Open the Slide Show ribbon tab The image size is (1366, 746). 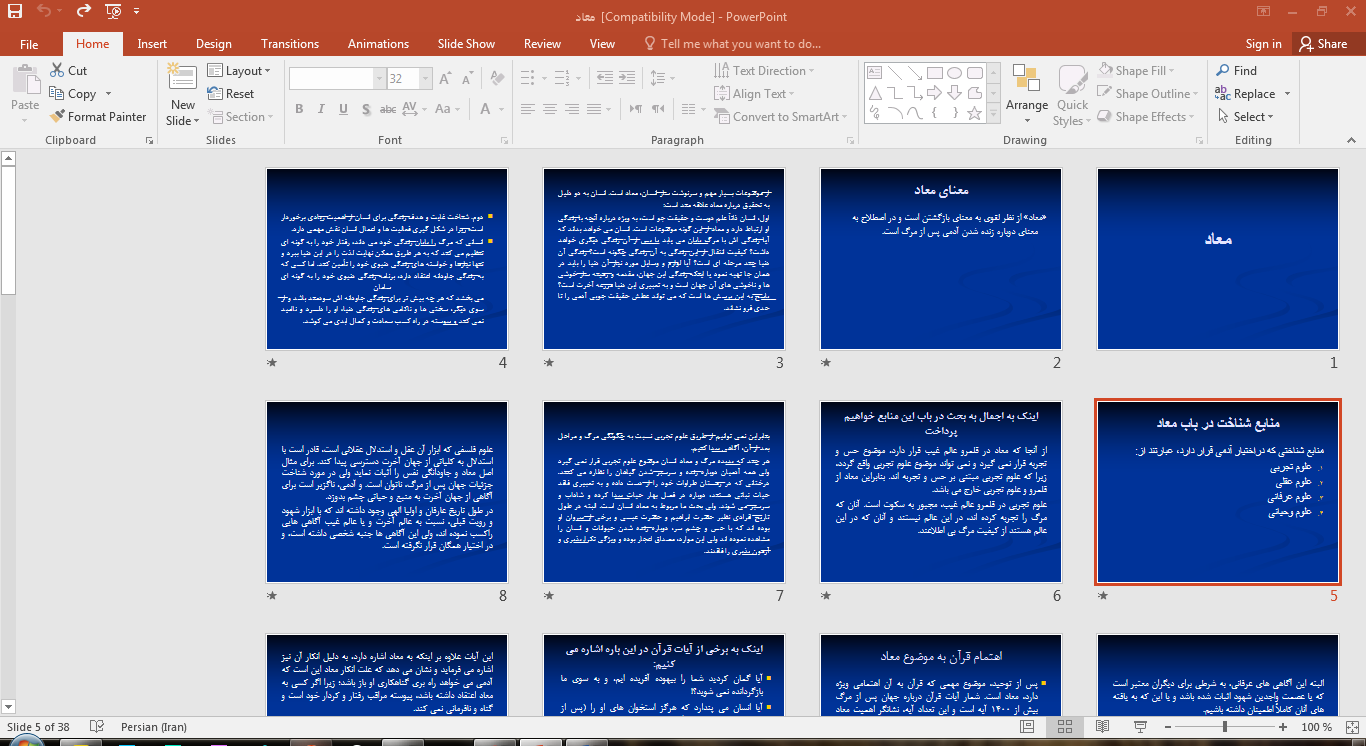pyautogui.click(x=466, y=43)
